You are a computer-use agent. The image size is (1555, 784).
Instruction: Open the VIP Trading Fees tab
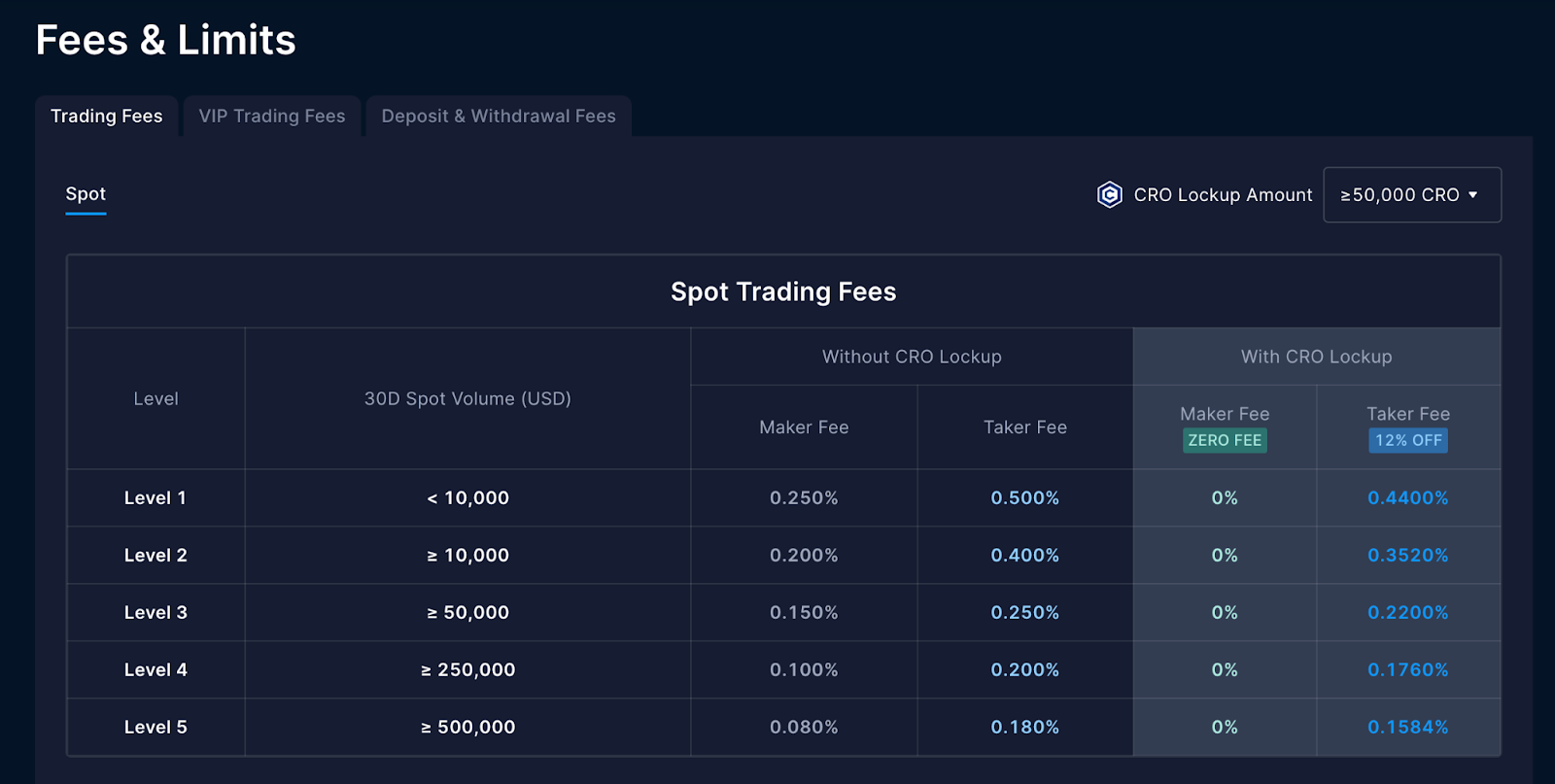coord(272,117)
